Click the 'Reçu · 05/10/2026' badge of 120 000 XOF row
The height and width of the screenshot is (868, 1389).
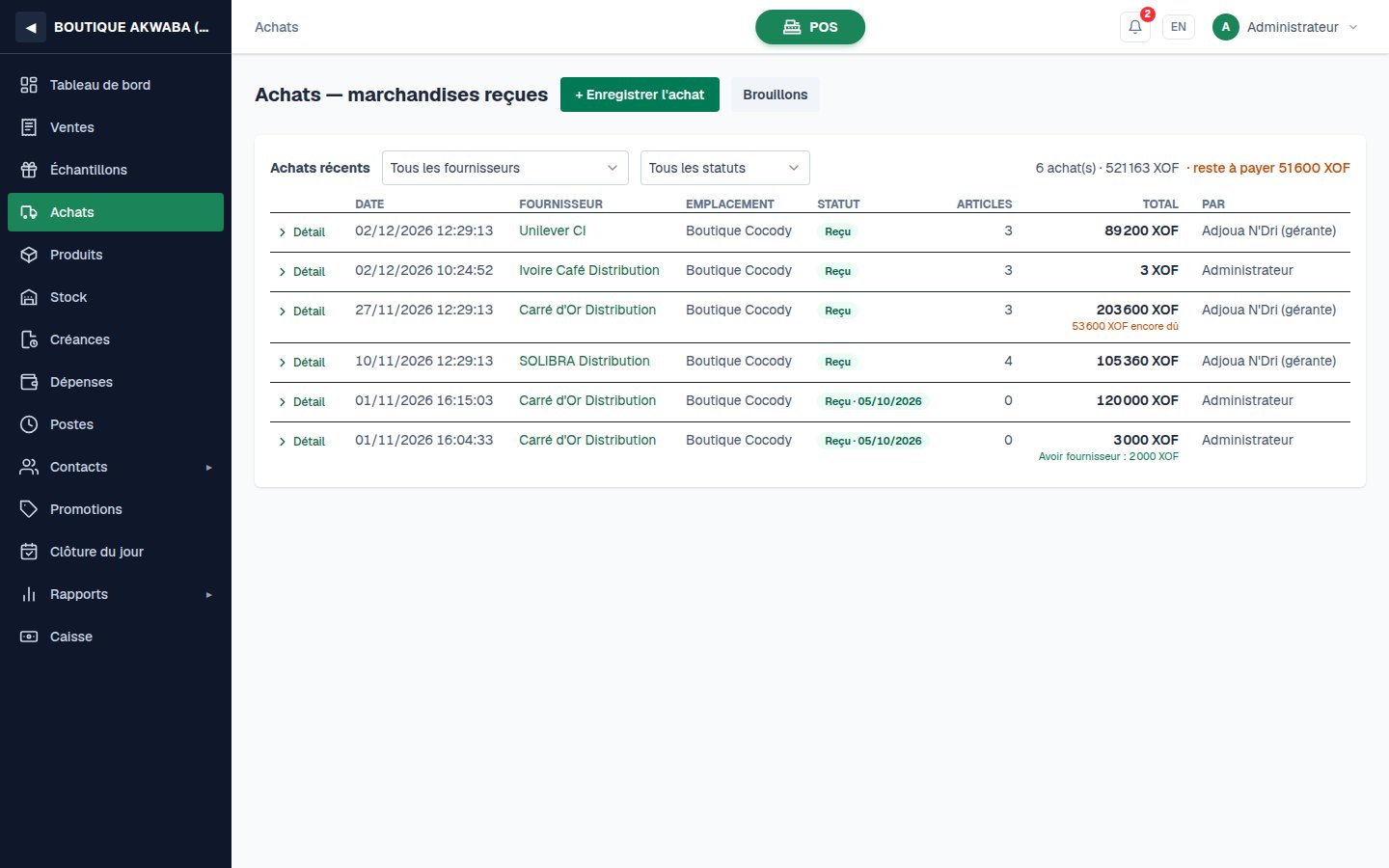point(873,401)
